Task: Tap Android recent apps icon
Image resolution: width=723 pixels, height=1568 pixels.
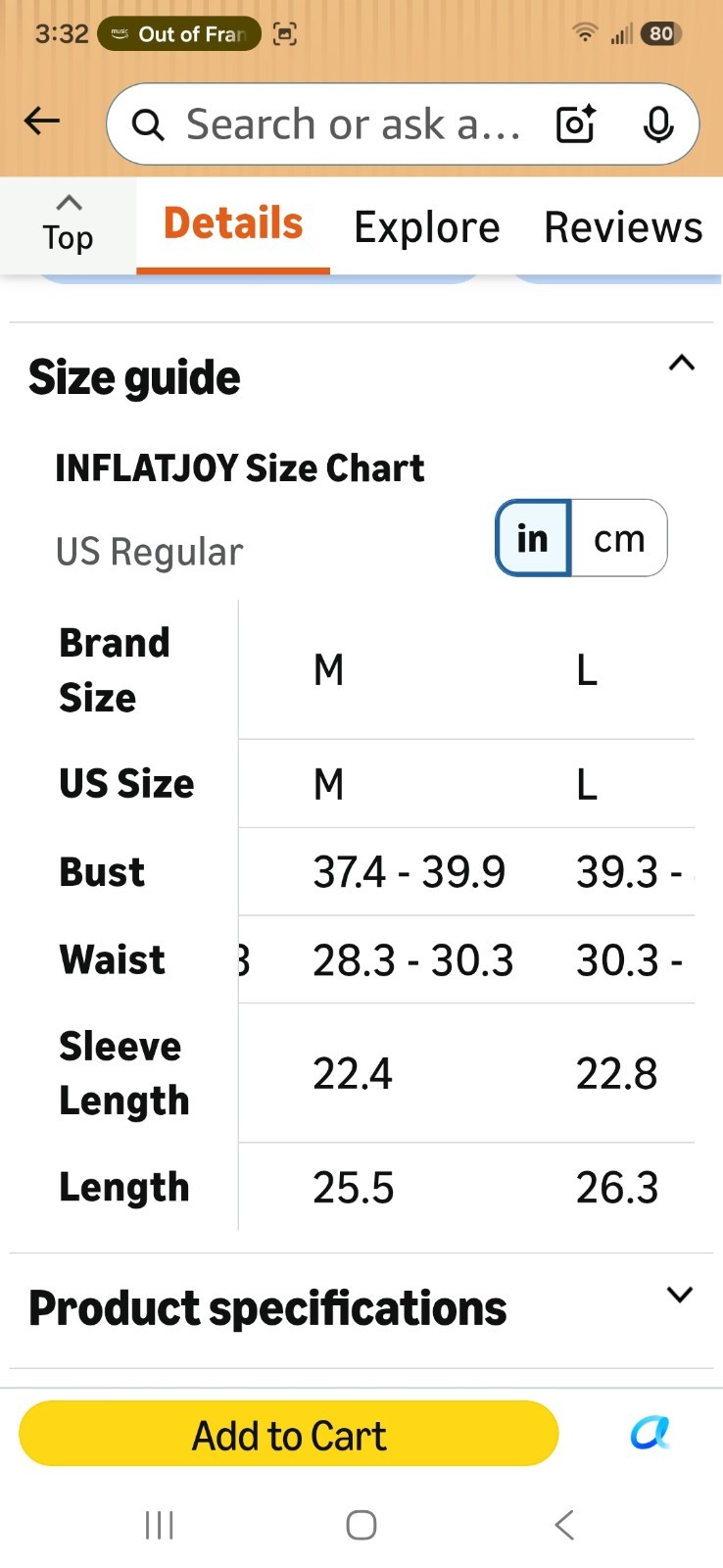Action: [x=159, y=1525]
